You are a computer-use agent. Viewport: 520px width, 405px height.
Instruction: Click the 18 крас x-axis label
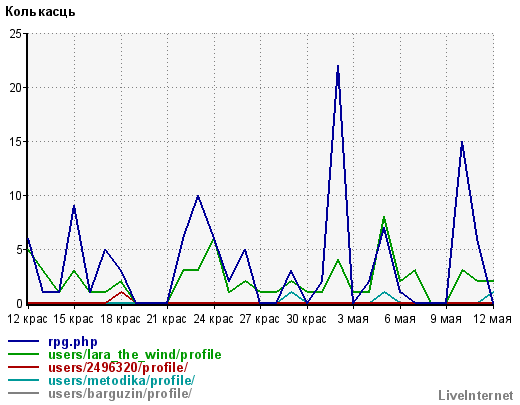[120, 319]
